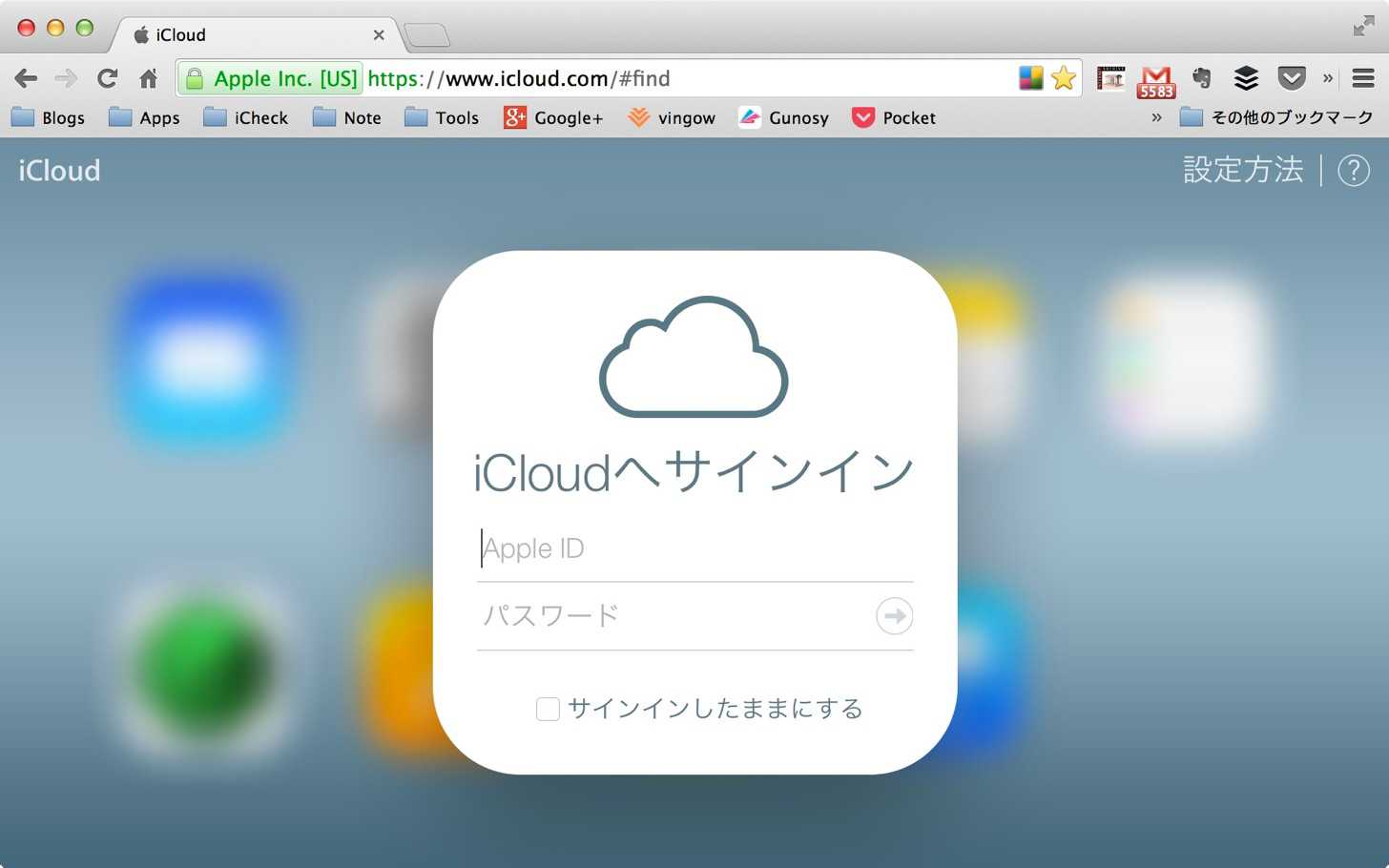The image size is (1389, 868).
Task: Open the Tools bookmark folder
Action: pos(442,117)
